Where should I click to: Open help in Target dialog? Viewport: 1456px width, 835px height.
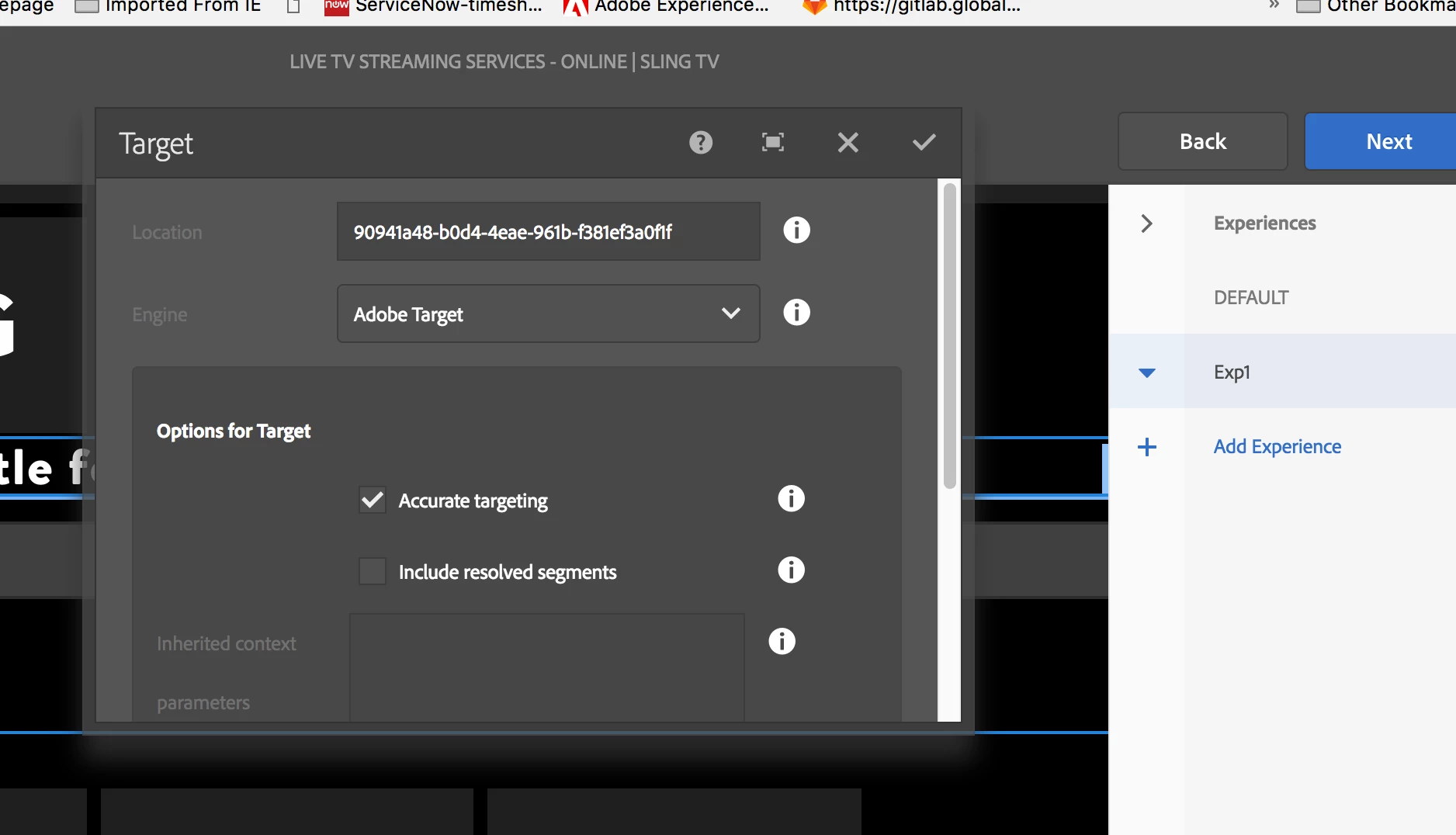700,143
